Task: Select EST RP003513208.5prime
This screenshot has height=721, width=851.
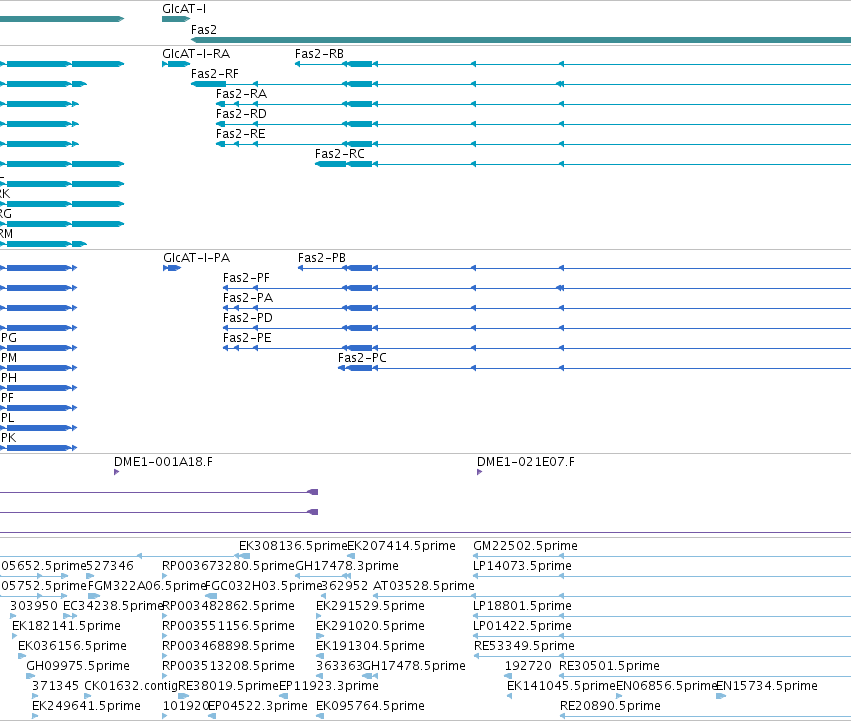Action: click(228, 667)
